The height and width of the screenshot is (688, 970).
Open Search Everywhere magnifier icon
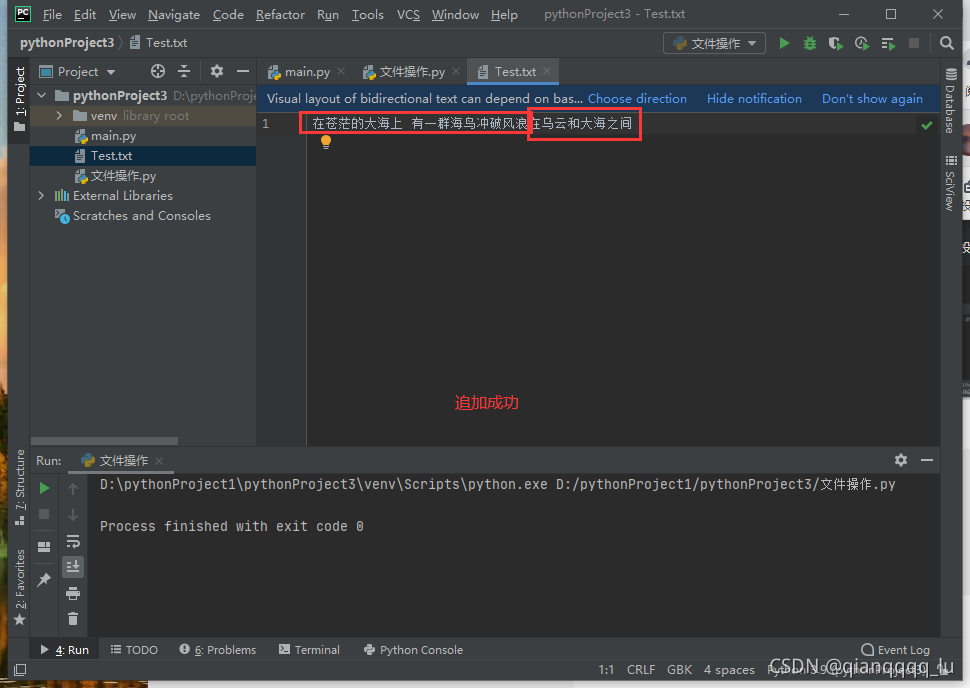pyautogui.click(x=947, y=43)
